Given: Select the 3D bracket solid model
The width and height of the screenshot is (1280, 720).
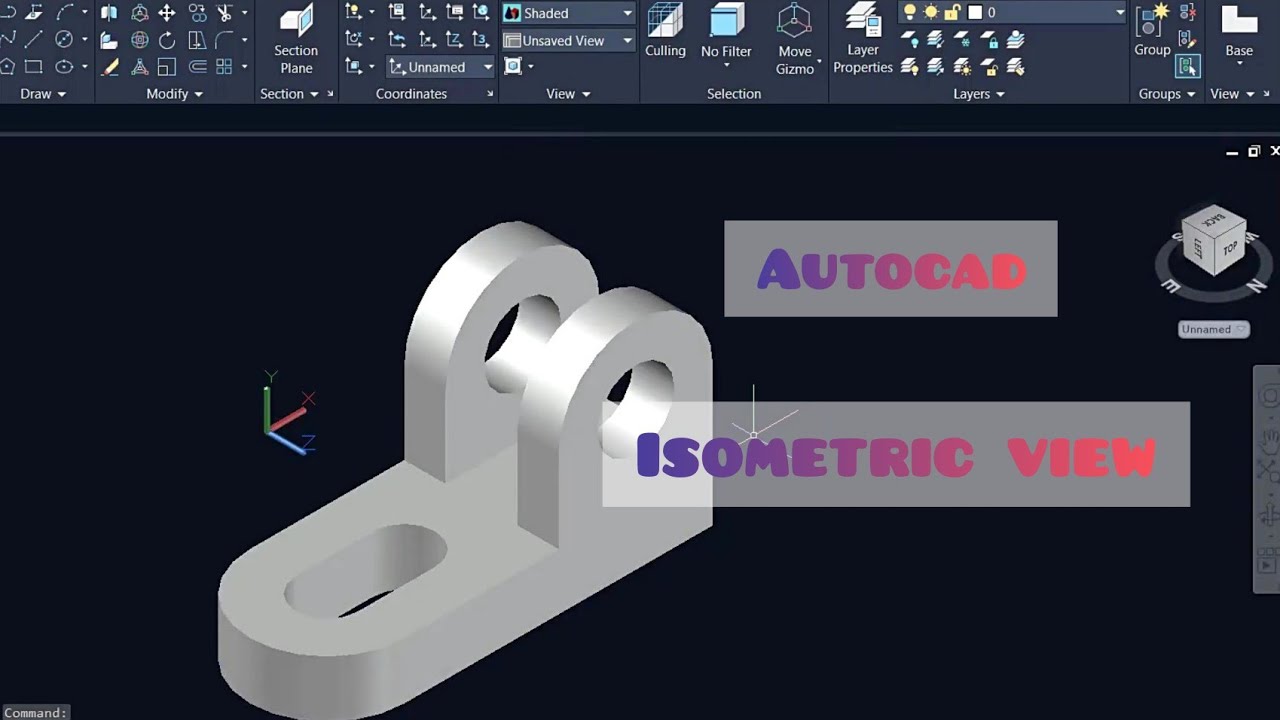Looking at the screenshot, I should click(x=465, y=470).
